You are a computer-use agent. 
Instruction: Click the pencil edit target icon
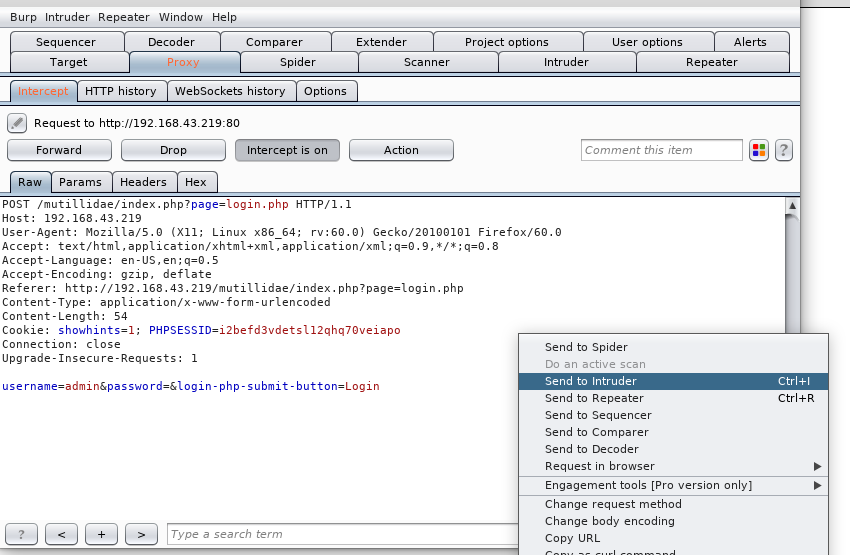[x=17, y=123]
